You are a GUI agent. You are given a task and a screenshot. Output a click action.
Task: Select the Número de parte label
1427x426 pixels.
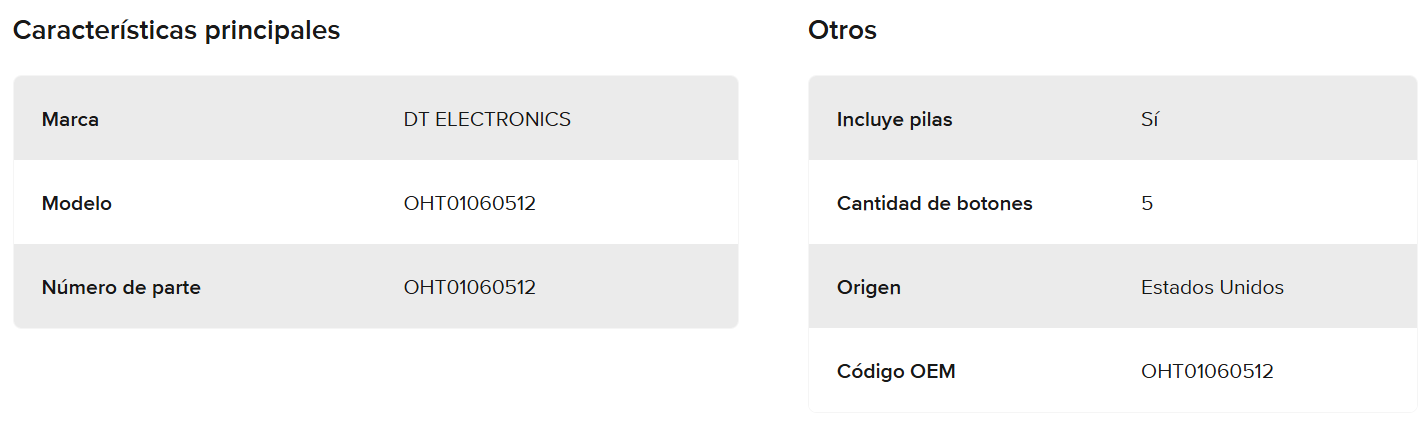[x=121, y=288]
